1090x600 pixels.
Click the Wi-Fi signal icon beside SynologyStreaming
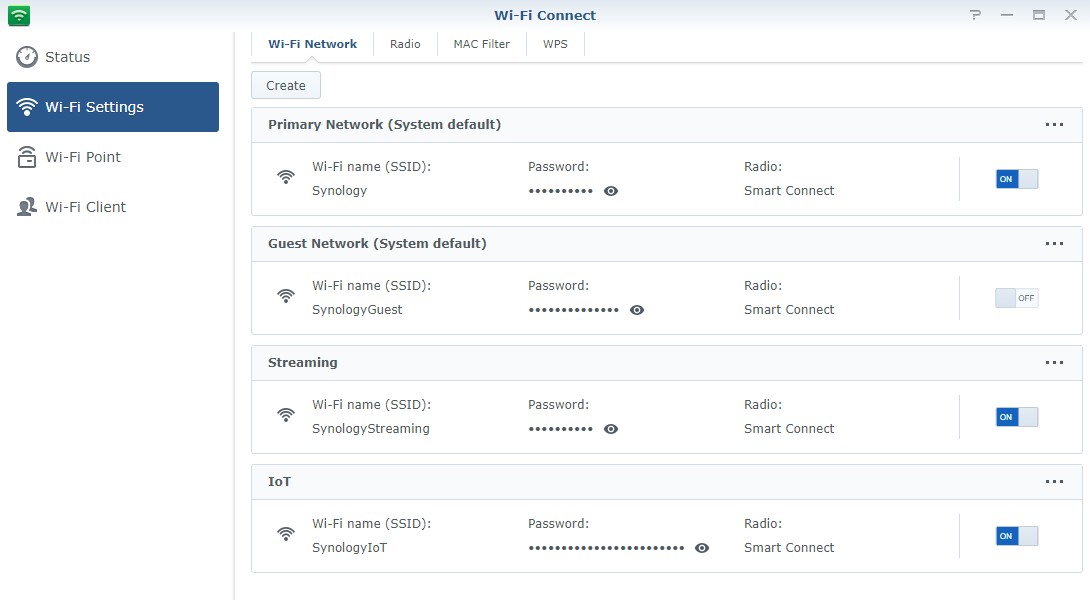[286, 416]
